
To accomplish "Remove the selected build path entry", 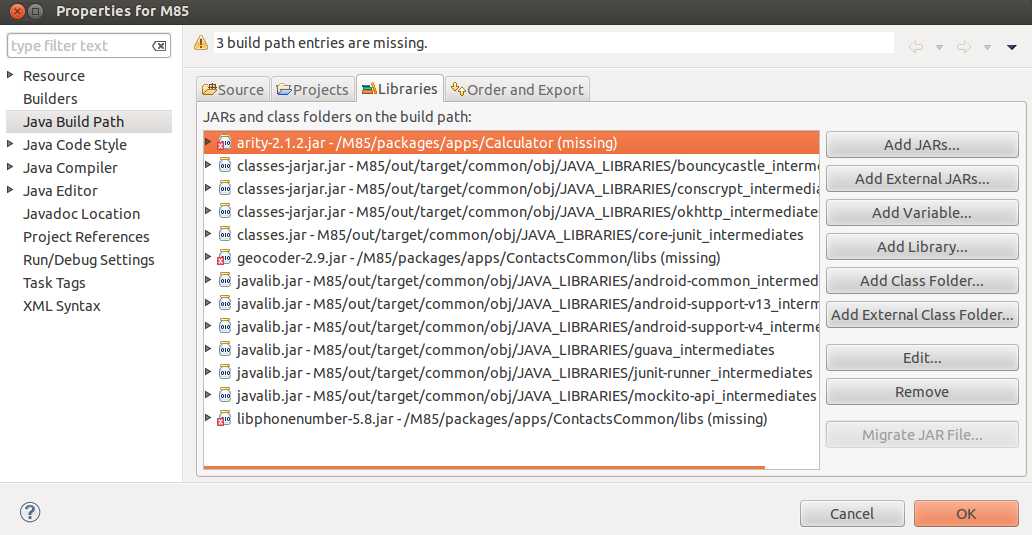I will tap(922, 392).
